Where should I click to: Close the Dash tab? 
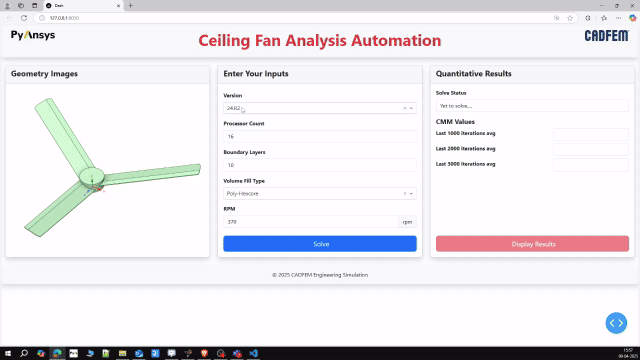click(118, 6)
